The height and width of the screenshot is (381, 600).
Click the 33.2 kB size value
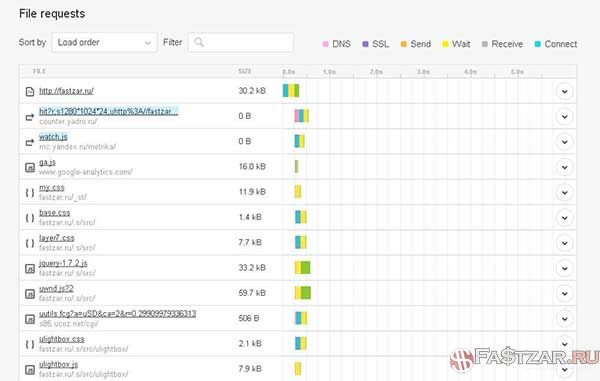(252, 268)
